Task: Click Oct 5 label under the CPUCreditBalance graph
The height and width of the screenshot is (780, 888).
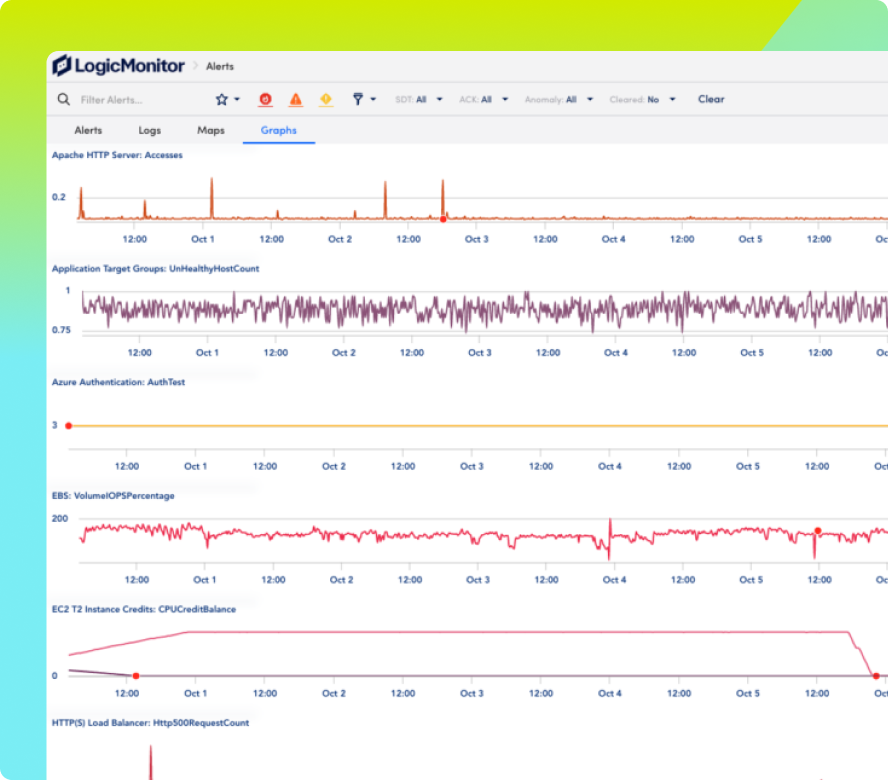Action: (x=748, y=693)
